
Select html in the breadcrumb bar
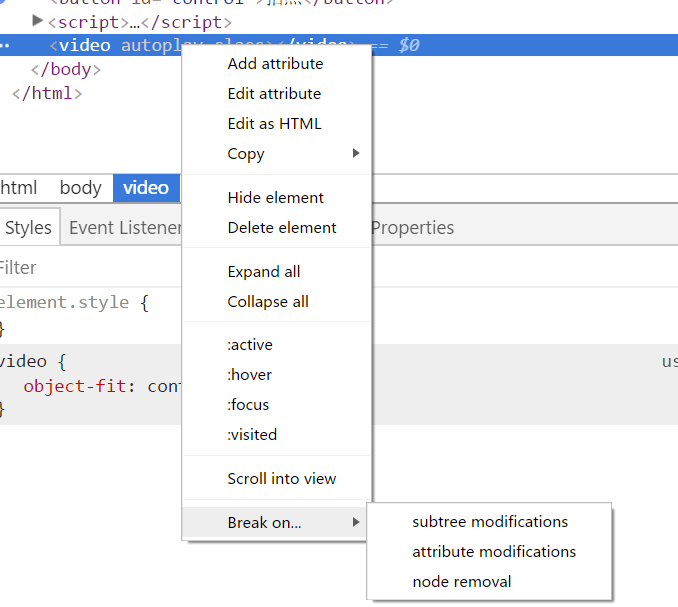pyautogui.click(x=19, y=188)
